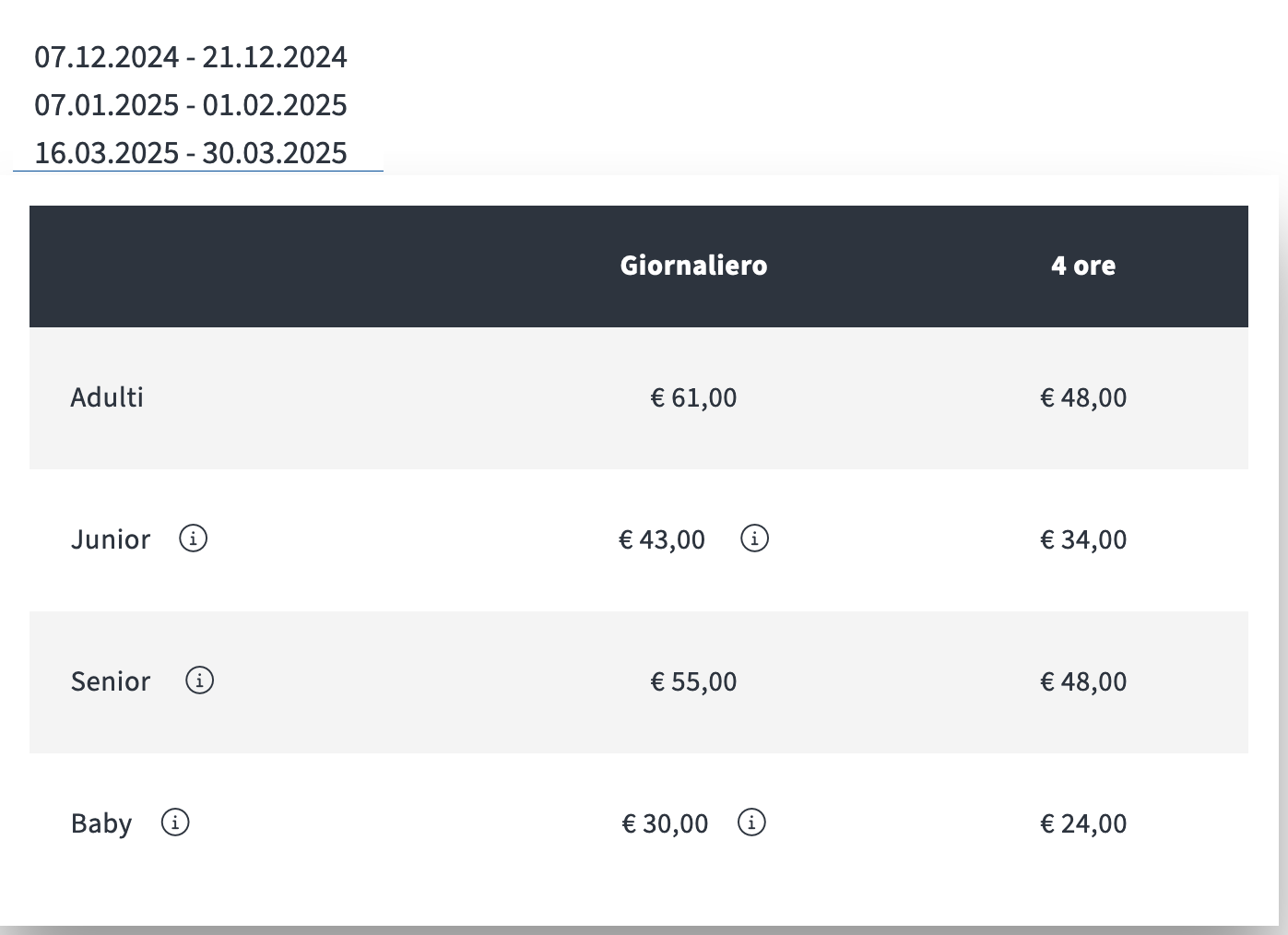Screen dimensions: 1288x935
Task: Show info for the Baby category
Action: tap(175, 822)
